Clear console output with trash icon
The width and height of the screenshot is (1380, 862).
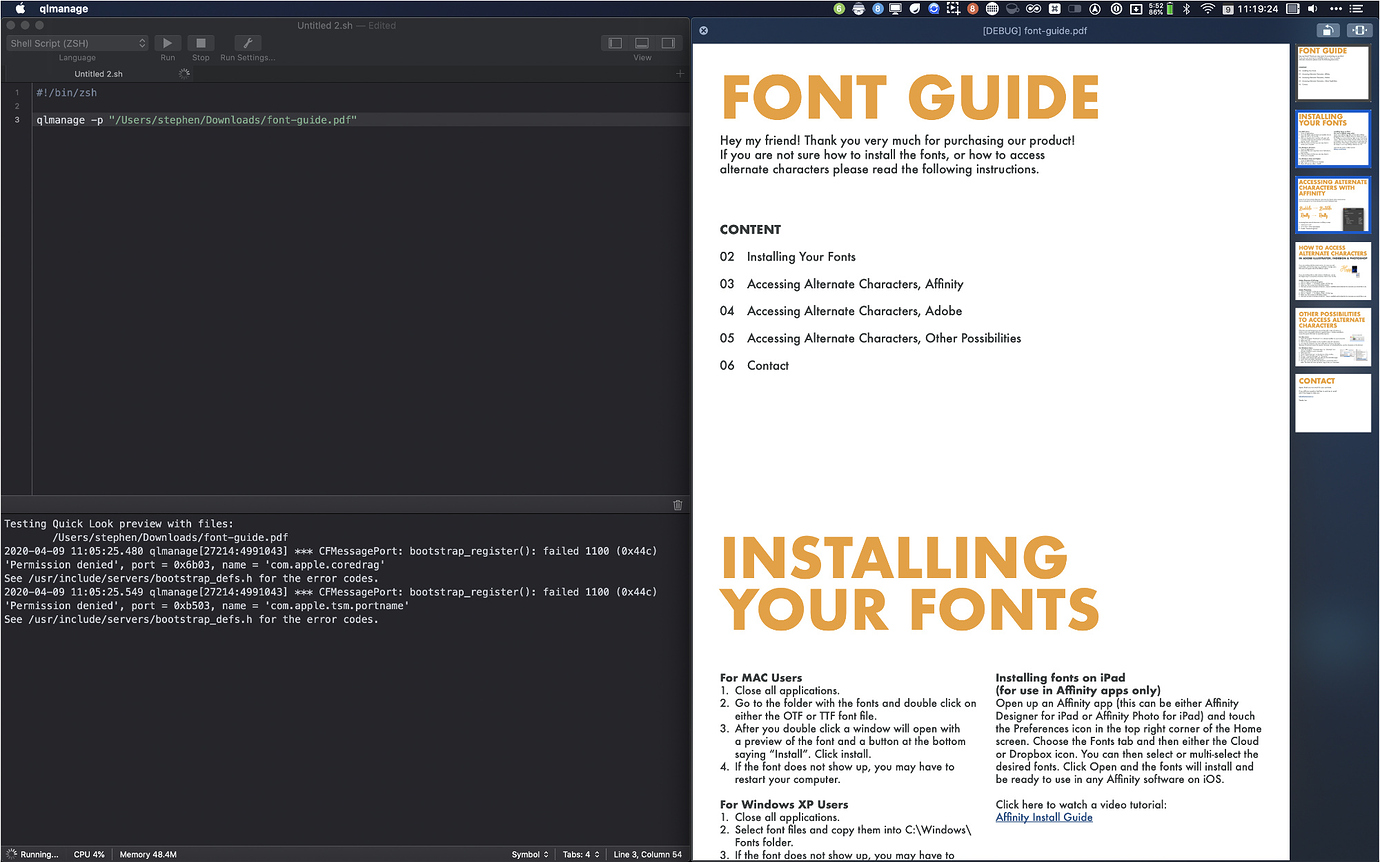(x=677, y=506)
